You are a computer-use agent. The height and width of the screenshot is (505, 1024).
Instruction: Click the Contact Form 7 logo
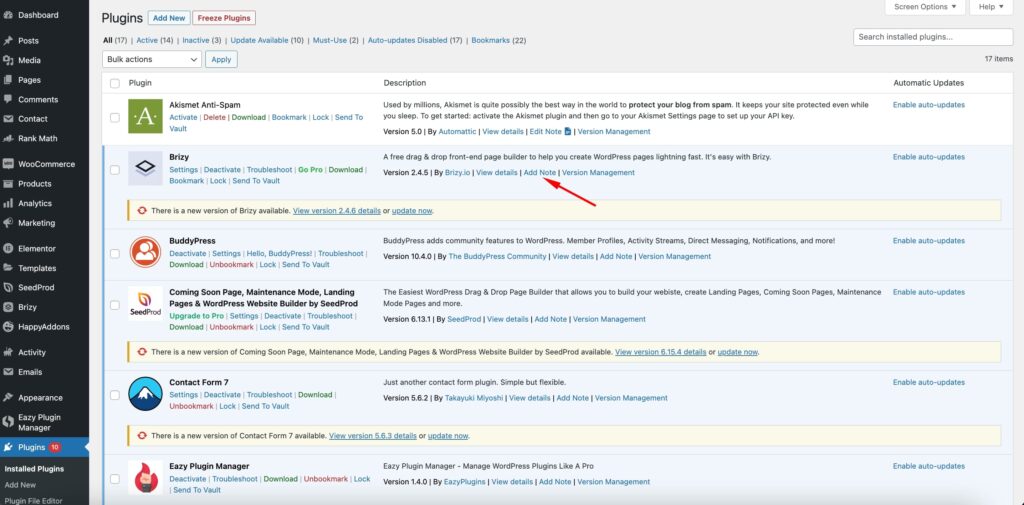click(x=145, y=394)
